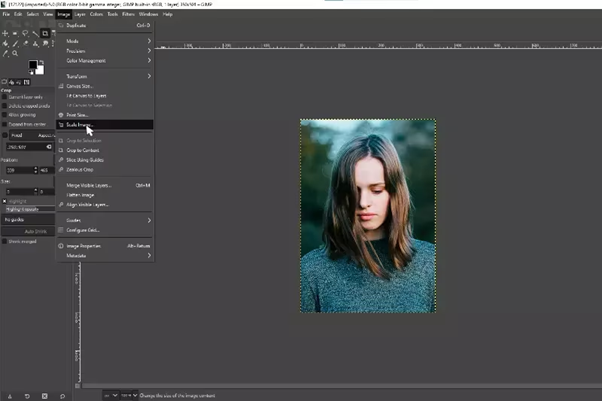Open the Filters menu in menu bar
This screenshot has height=401, width=602.
(x=128, y=14)
